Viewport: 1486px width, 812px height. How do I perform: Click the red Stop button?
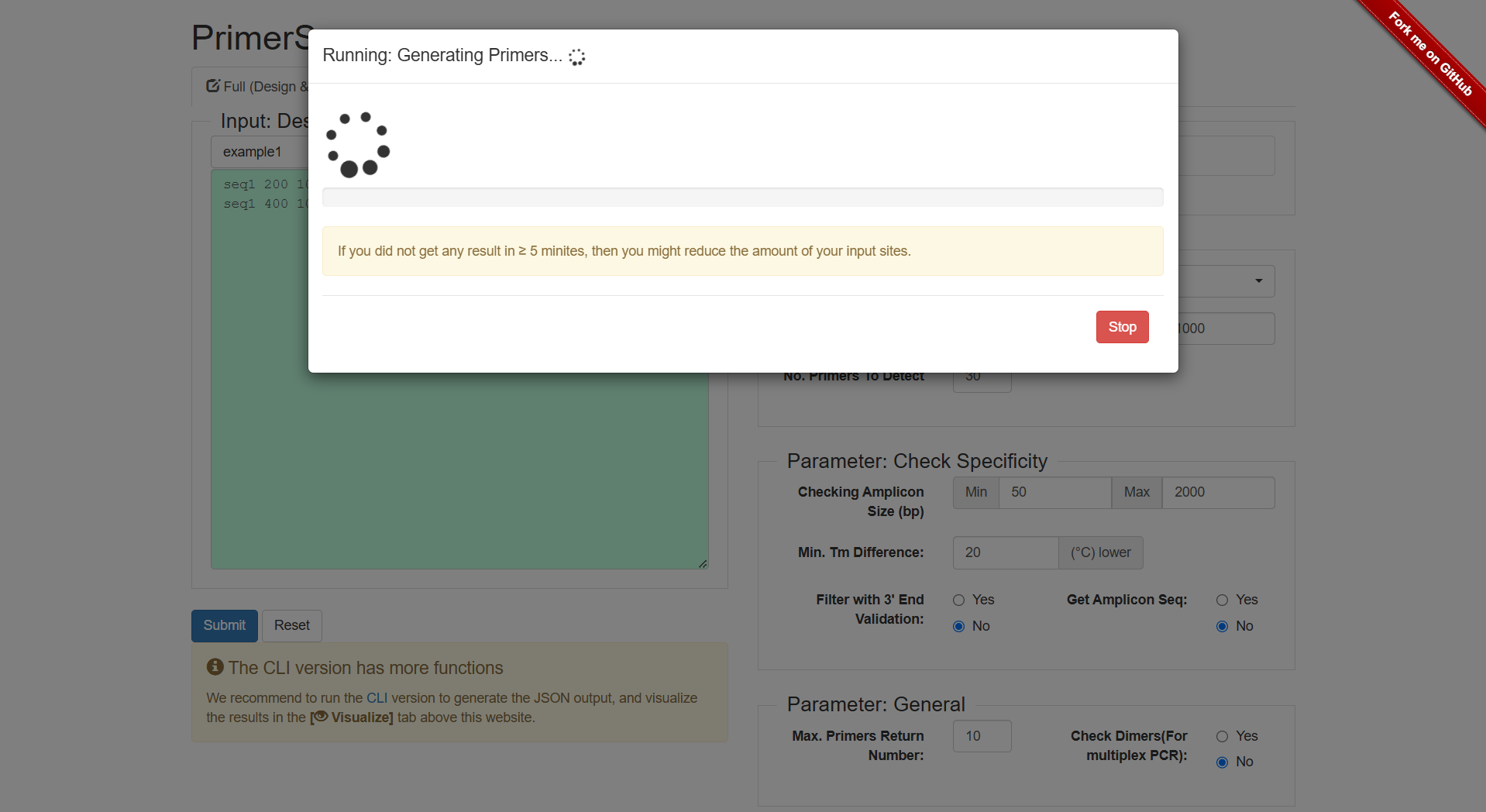coord(1122,327)
